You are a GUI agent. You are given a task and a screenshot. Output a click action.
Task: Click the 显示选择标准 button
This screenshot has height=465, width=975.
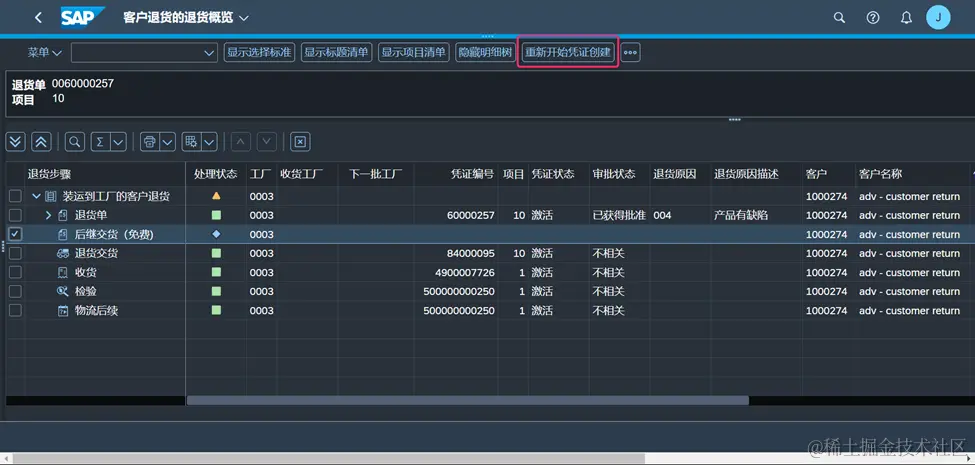point(259,53)
